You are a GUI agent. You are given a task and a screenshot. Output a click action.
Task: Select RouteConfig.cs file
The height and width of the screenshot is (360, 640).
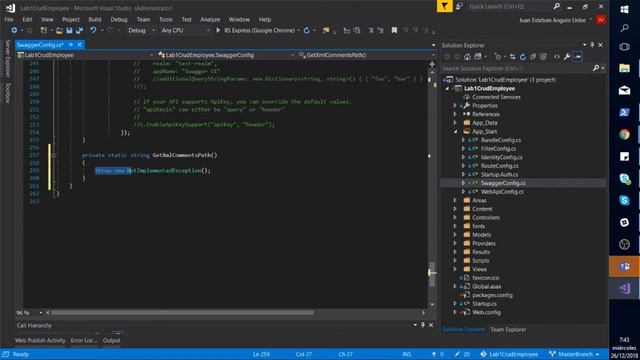(x=500, y=166)
